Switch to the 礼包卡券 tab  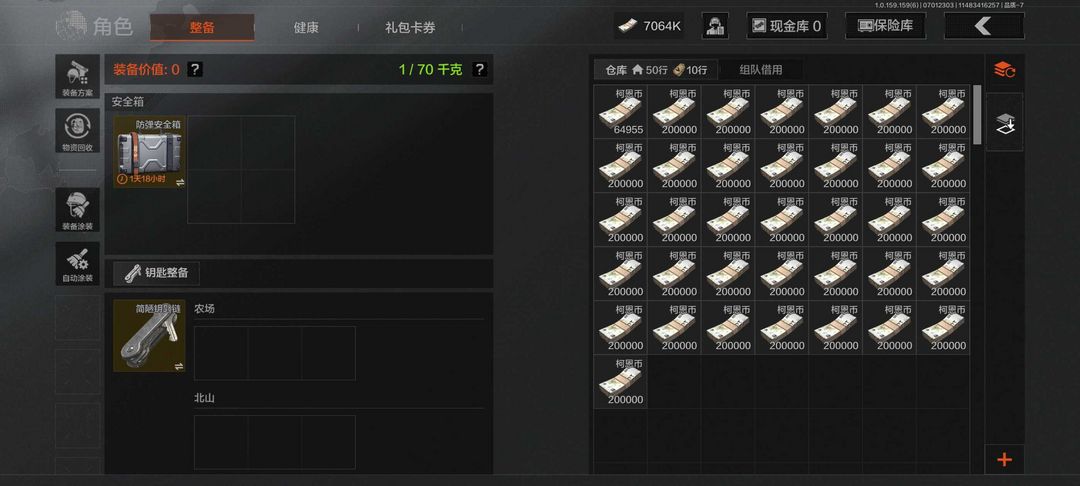tap(410, 28)
